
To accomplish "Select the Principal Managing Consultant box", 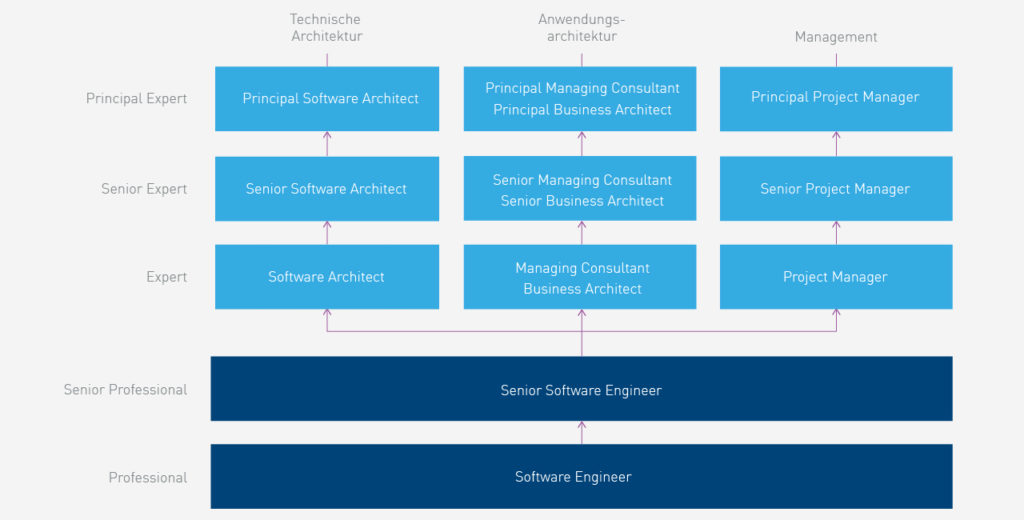I will (581, 98).
